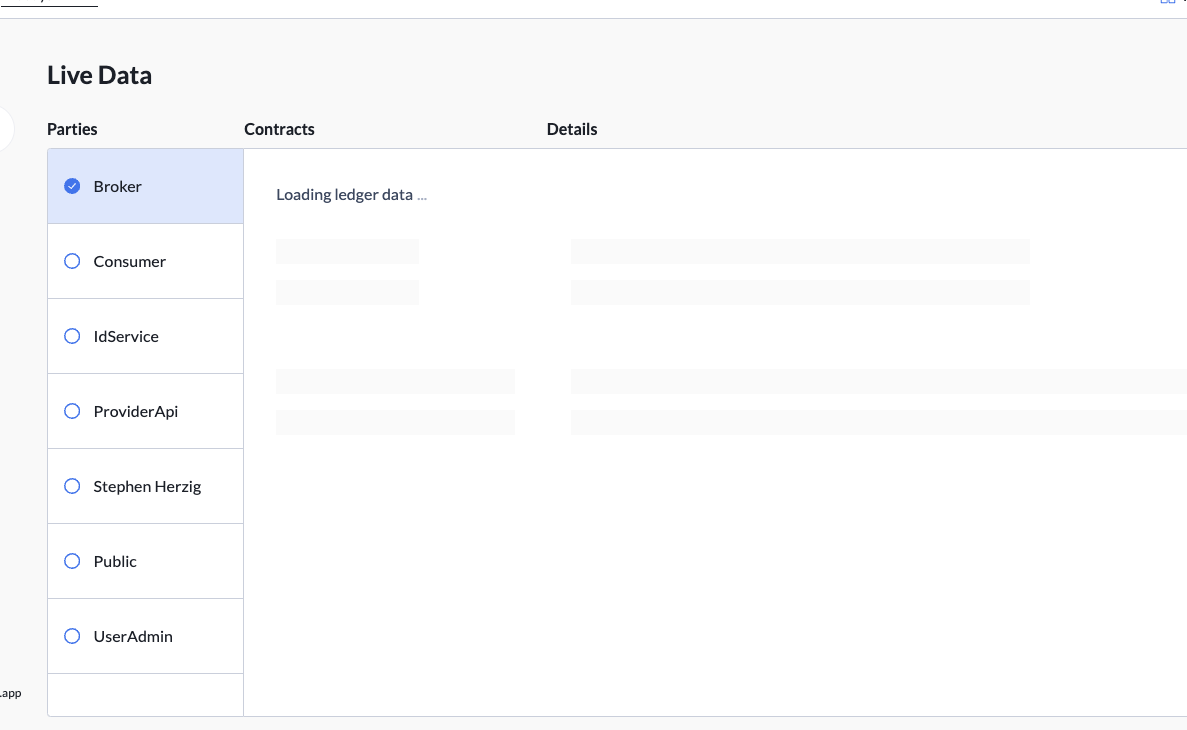
Task: Click the third contracts skeleton placeholder row
Action: (x=395, y=381)
